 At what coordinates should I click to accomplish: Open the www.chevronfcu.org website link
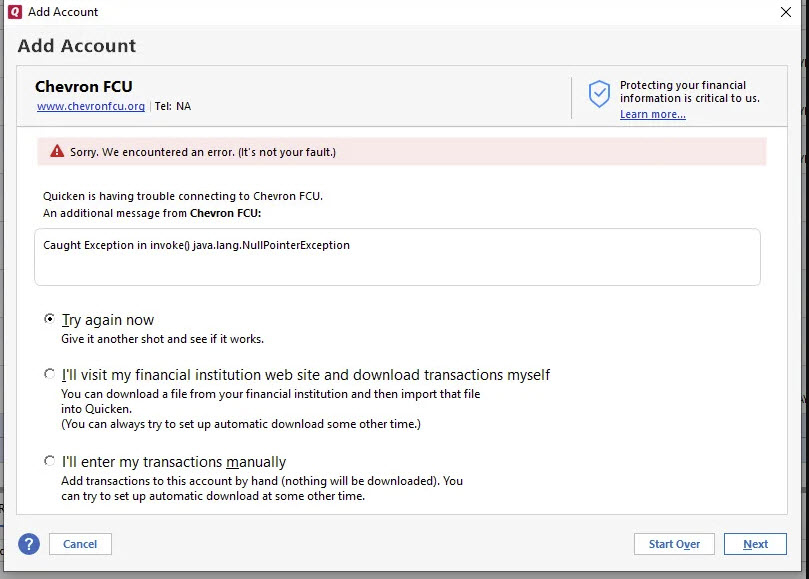(89, 106)
